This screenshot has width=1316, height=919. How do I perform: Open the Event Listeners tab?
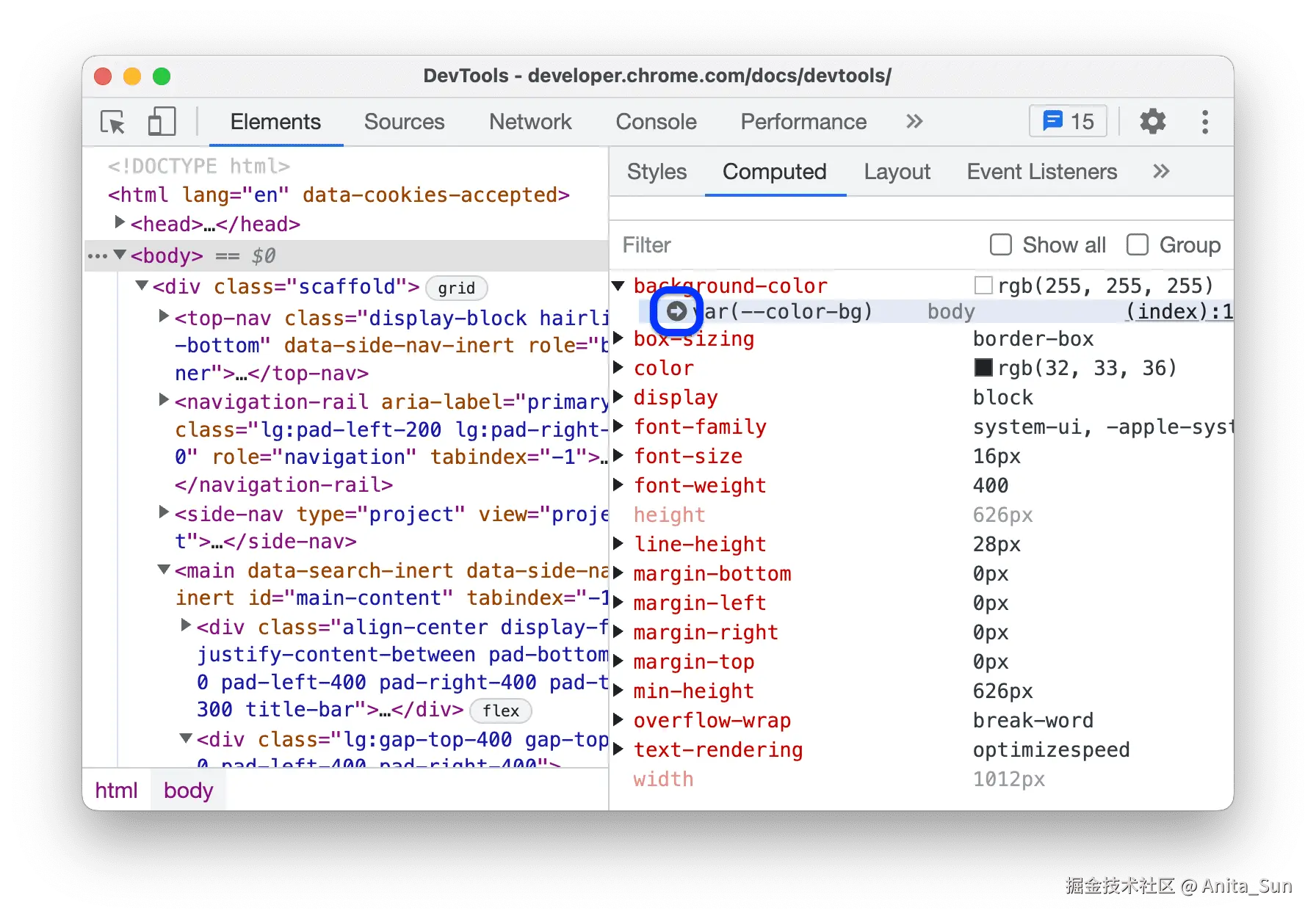click(x=1042, y=172)
